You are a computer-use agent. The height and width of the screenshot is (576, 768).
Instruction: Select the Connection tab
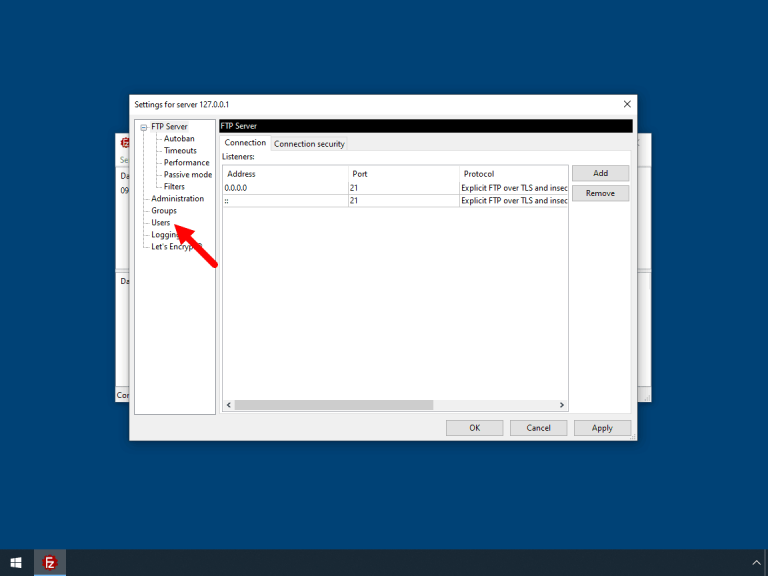(x=245, y=143)
